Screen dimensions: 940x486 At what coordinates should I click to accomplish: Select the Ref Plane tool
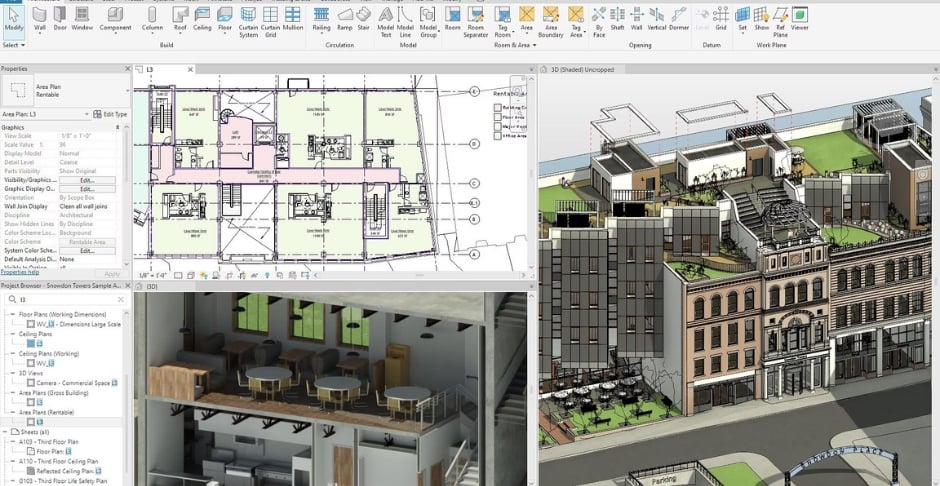point(780,23)
